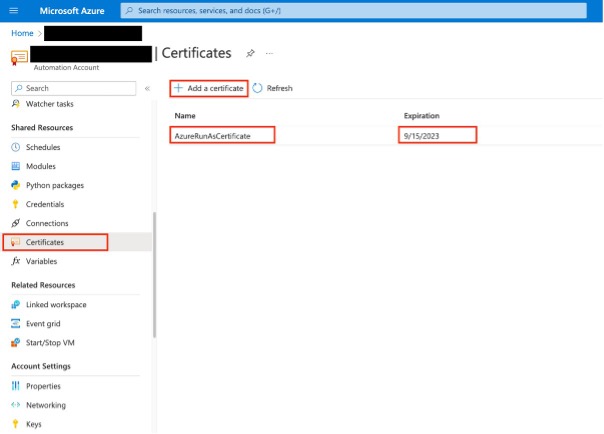Click the Connections plug icon
This screenshot has height=434, width=604.
pyautogui.click(x=15, y=223)
